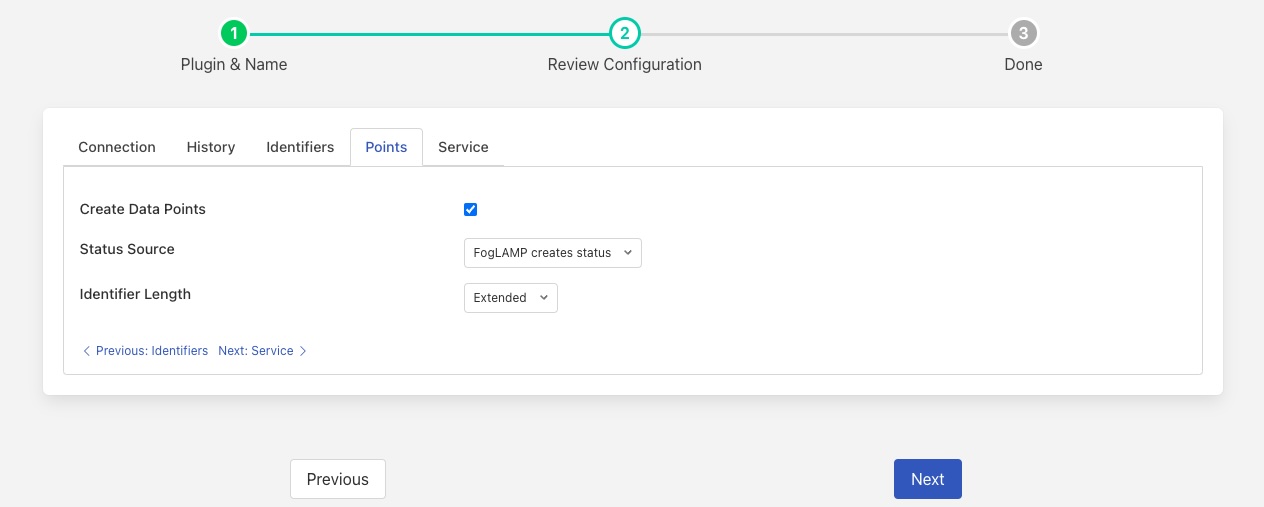Click the "Create Data Points" field label
Viewport: 1264px width, 507px height.
pyautogui.click(x=143, y=209)
